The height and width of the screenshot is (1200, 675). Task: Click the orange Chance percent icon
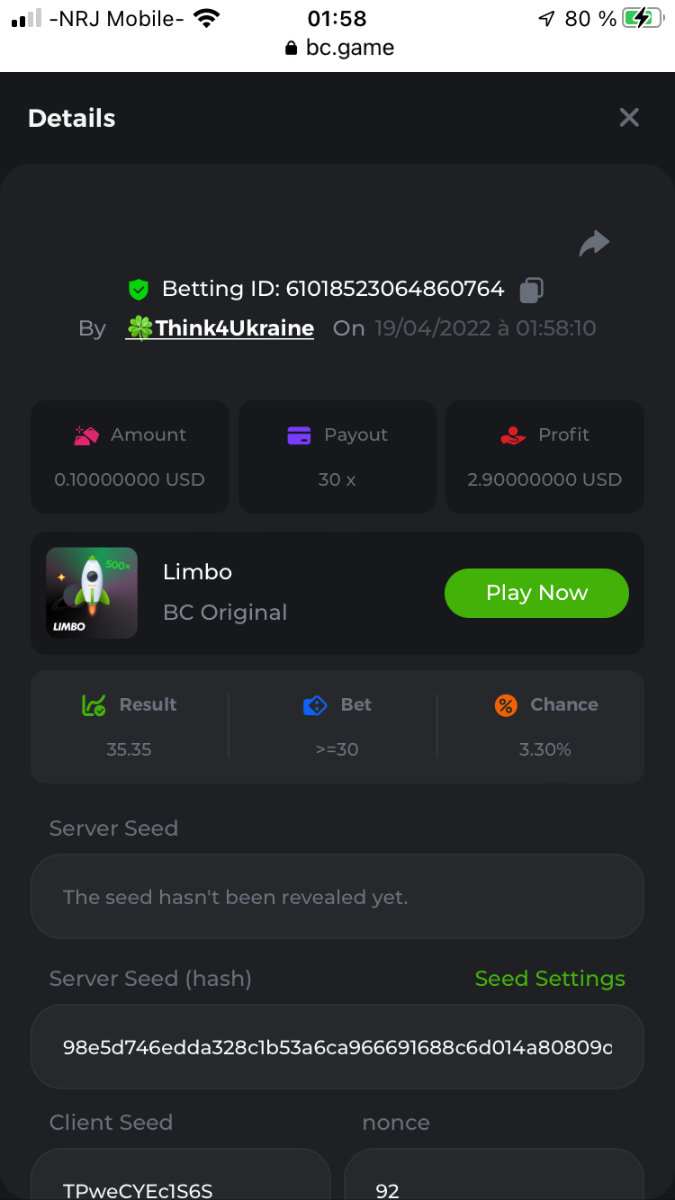(506, 705)
